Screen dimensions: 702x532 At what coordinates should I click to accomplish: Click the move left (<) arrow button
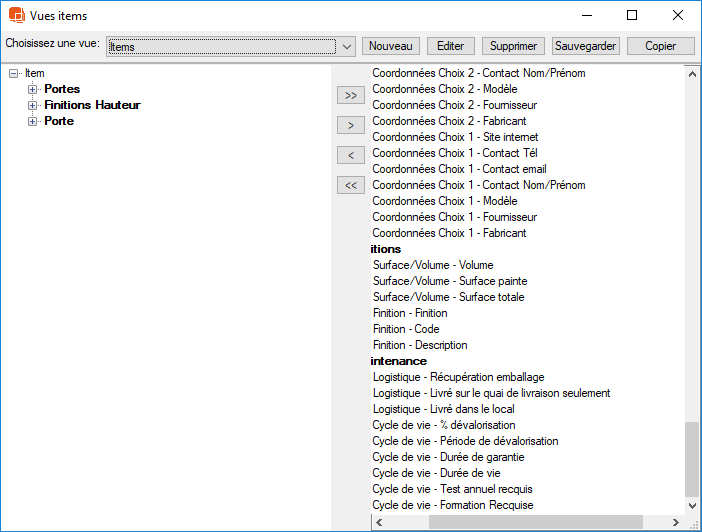point(350,155)
